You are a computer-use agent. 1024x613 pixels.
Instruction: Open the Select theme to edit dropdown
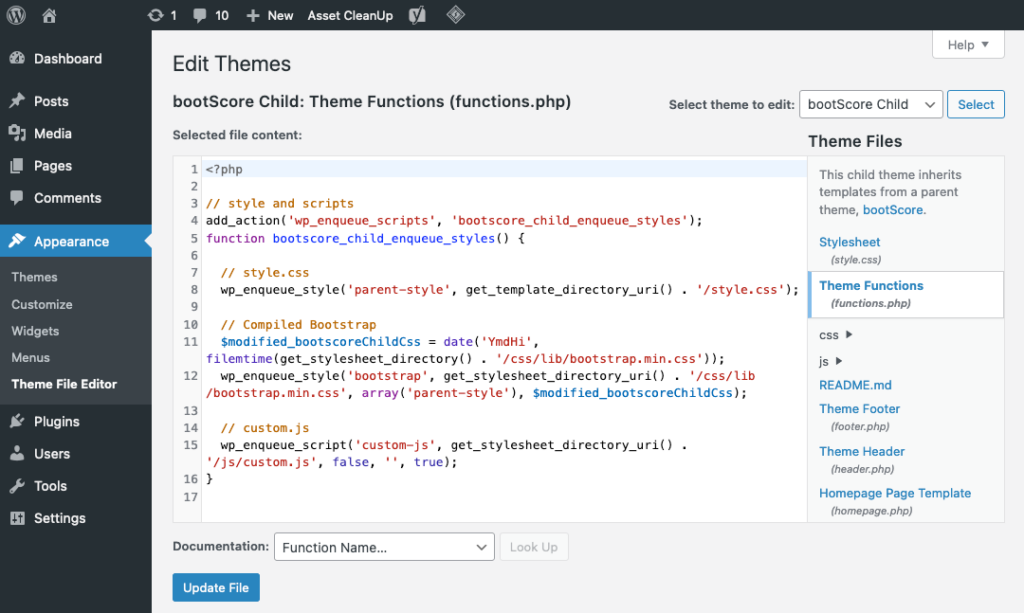(x=870, y=104)
